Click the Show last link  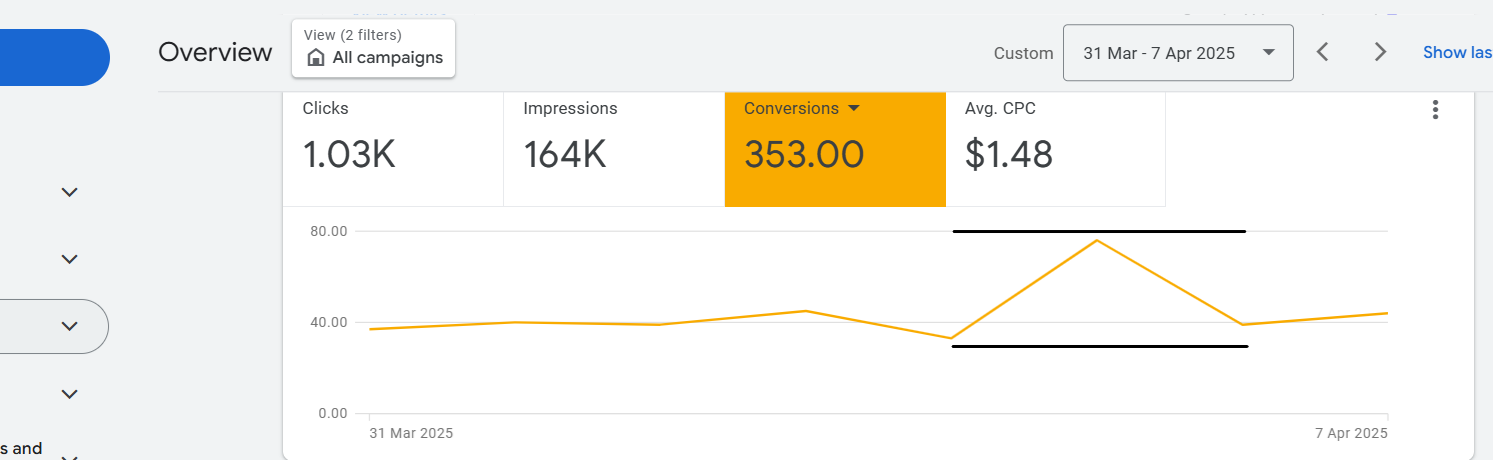[1457, 52]
